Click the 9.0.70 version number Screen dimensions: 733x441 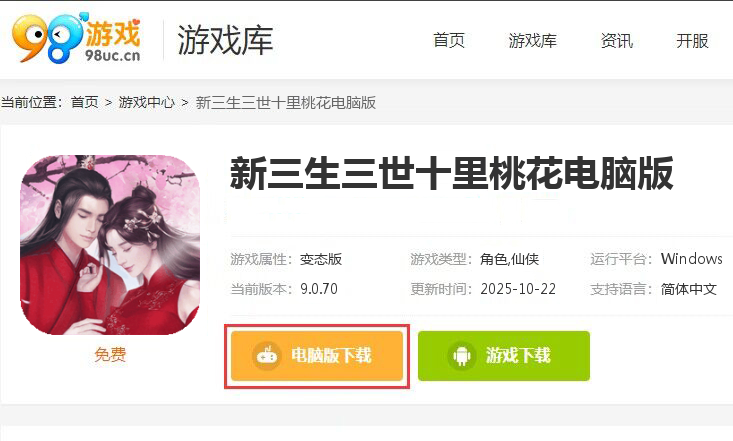(x=319, y=289)
